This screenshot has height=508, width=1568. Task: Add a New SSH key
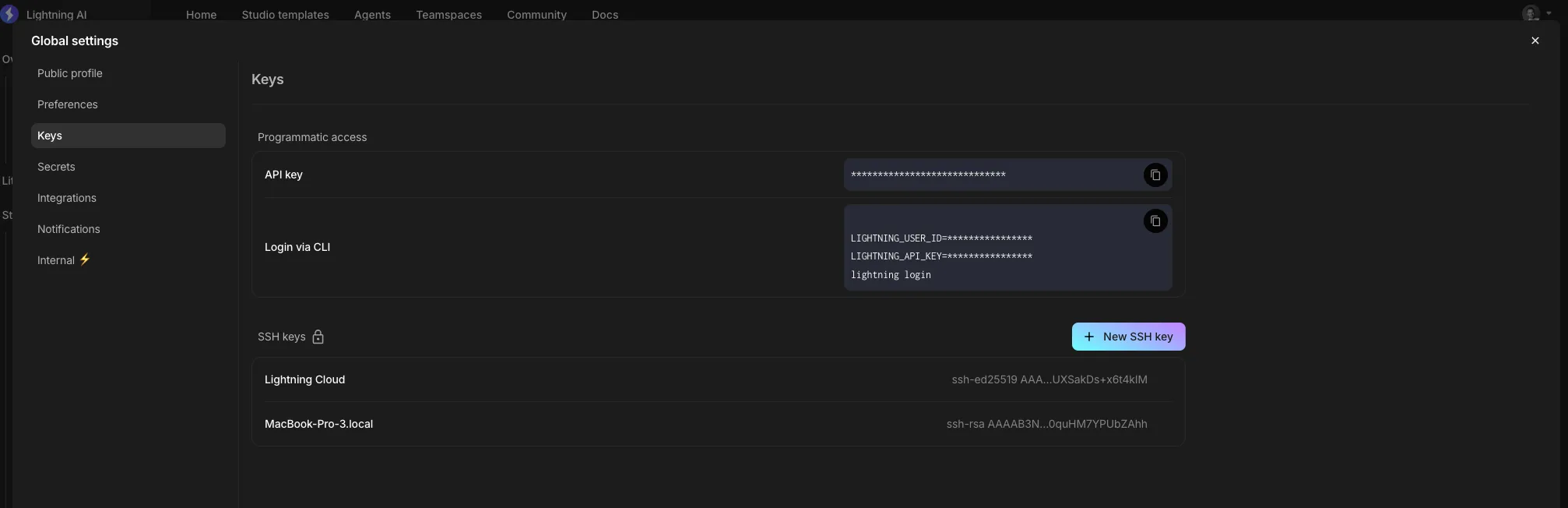point(1128,337)
